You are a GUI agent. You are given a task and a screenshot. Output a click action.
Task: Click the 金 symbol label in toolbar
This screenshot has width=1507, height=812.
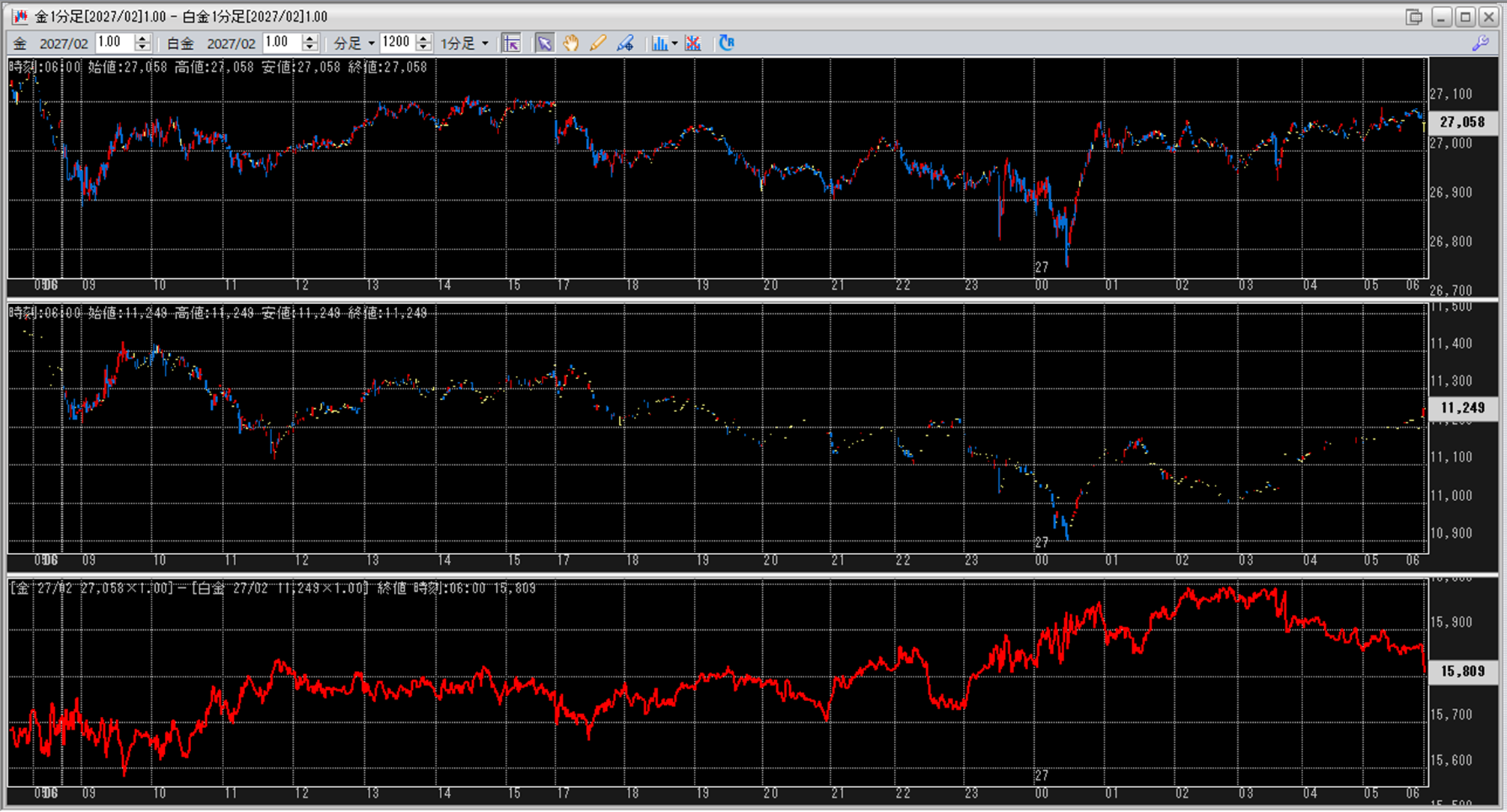click(x=21, y=43)
